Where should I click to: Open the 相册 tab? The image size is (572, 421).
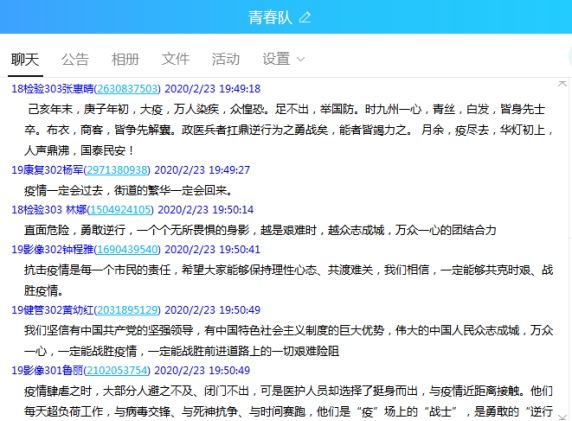click(x=125, y=59)
